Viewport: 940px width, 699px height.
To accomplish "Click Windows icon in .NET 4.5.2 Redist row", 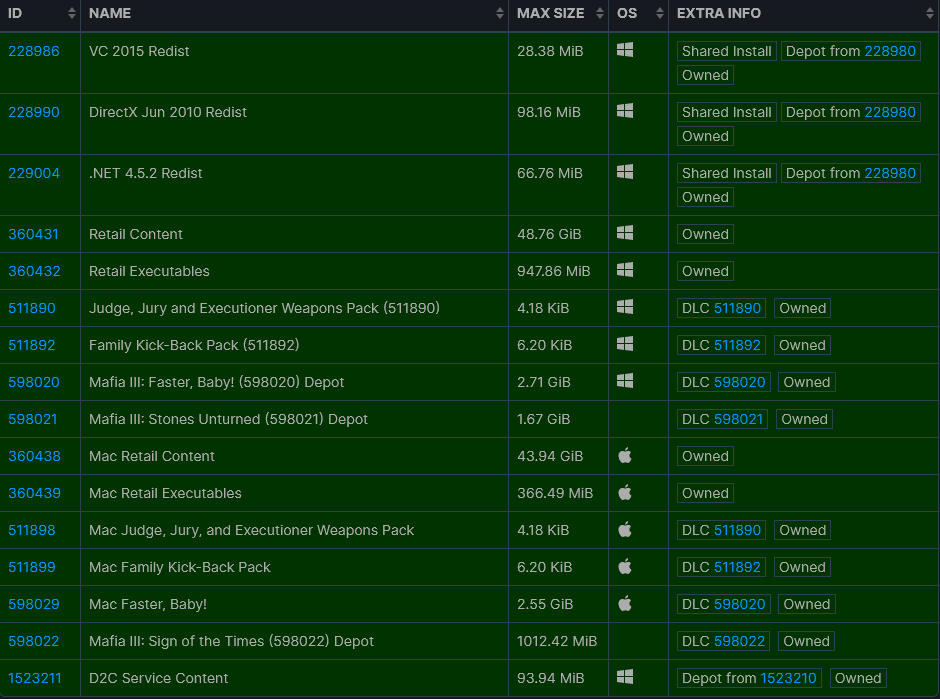I will (625, 172).
